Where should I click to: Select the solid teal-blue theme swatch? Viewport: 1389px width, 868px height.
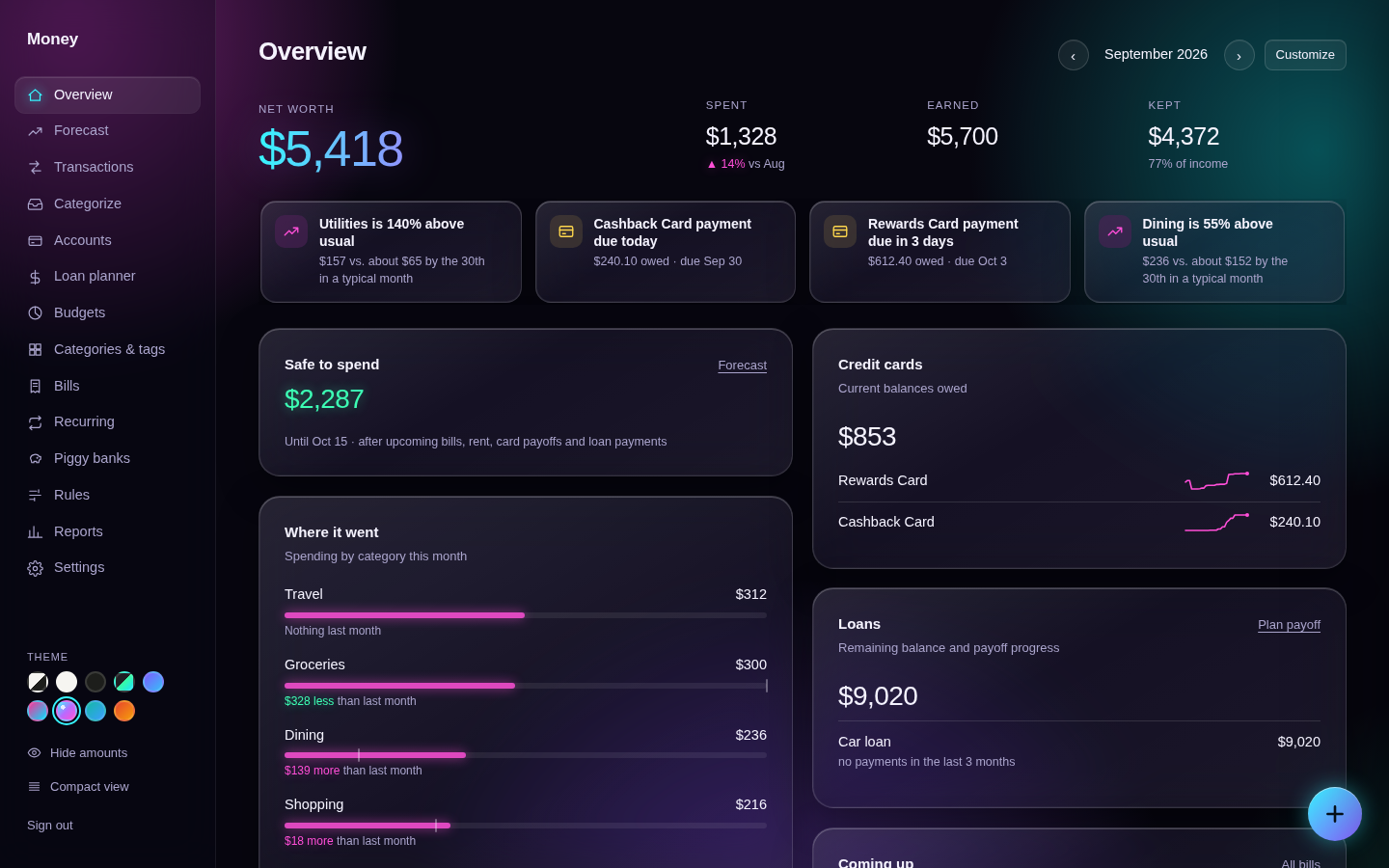(95, 712)
